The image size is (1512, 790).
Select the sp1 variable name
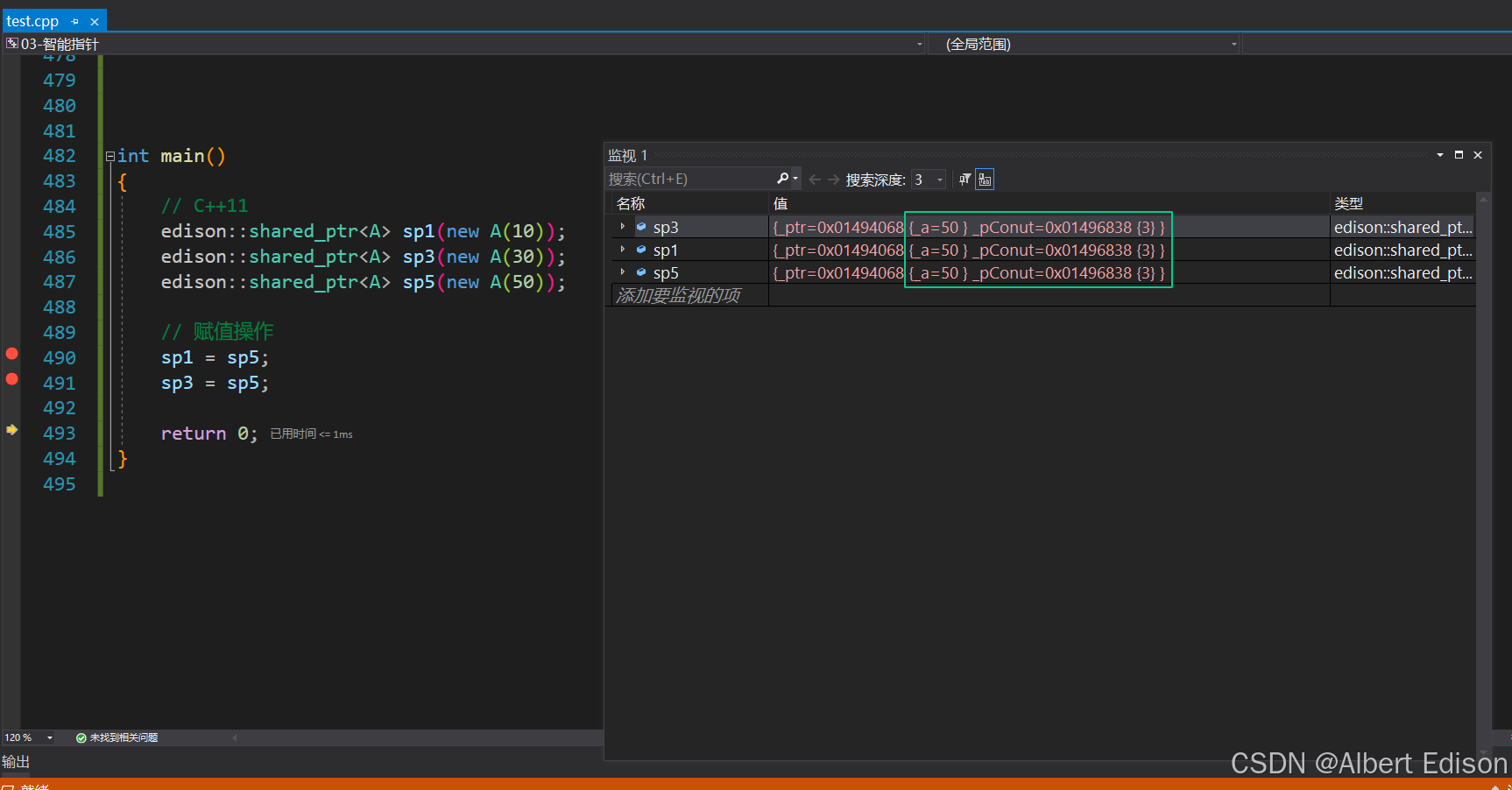click(666, 250)
